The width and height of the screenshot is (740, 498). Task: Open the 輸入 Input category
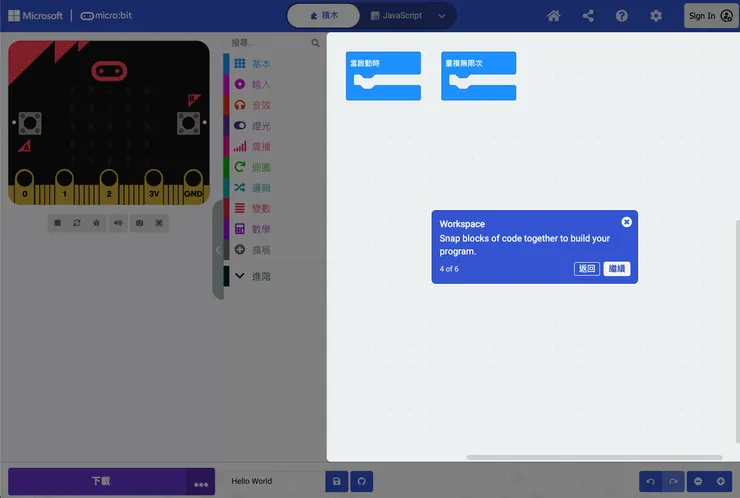coord(274,84)
